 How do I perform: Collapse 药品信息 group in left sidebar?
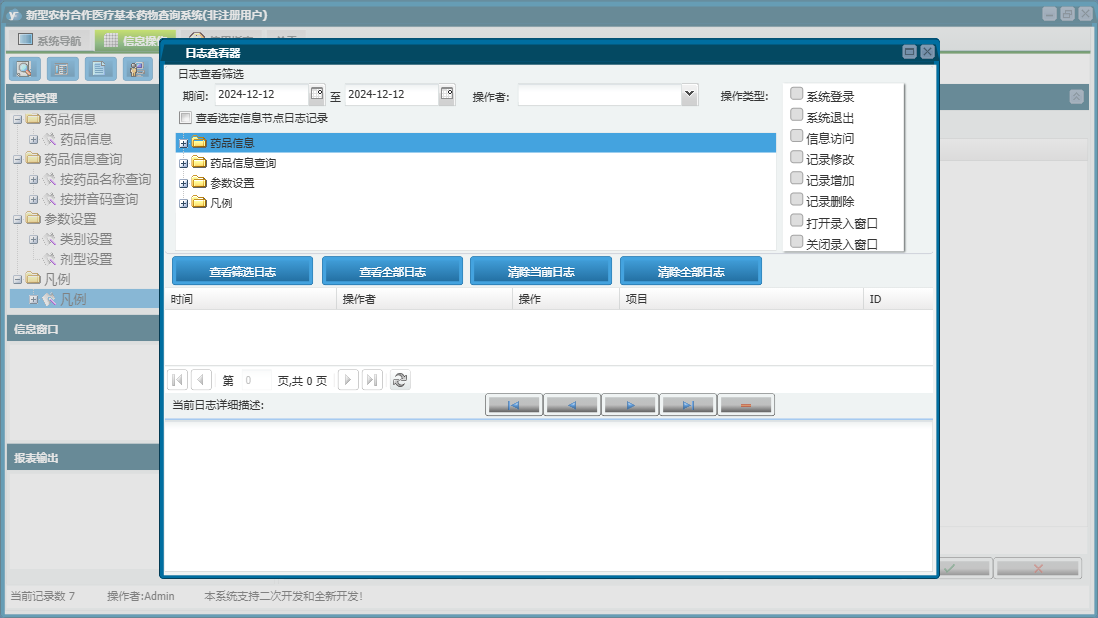click(x=18, y=120)
